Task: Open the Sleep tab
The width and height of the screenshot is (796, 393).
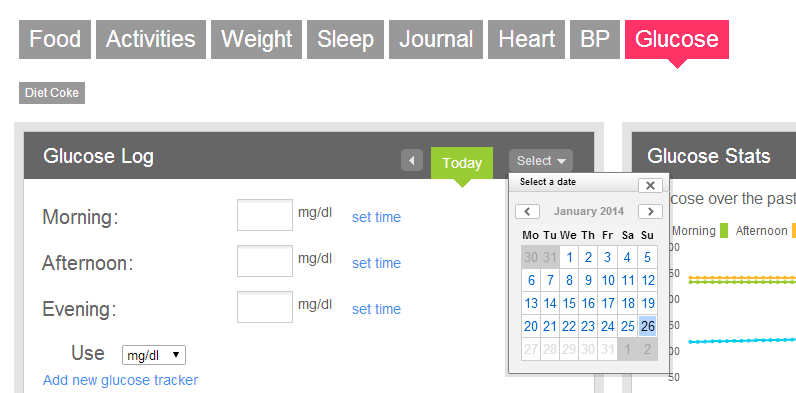Action: 345,40
